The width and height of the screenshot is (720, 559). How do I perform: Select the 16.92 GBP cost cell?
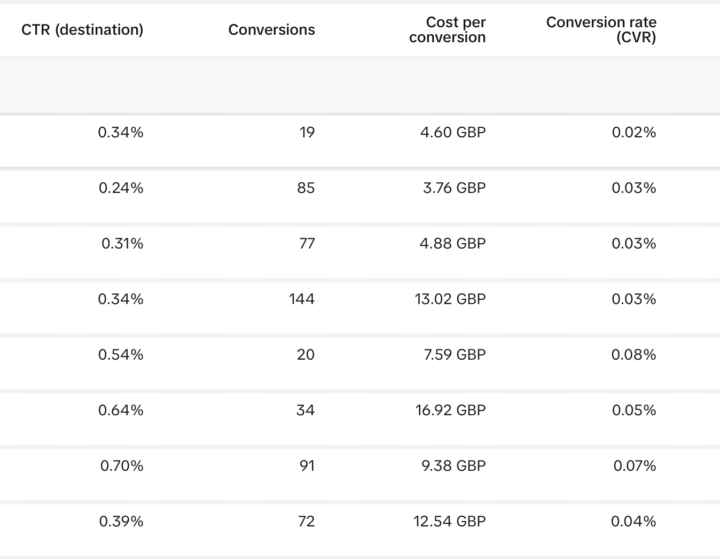click(449, 410)
